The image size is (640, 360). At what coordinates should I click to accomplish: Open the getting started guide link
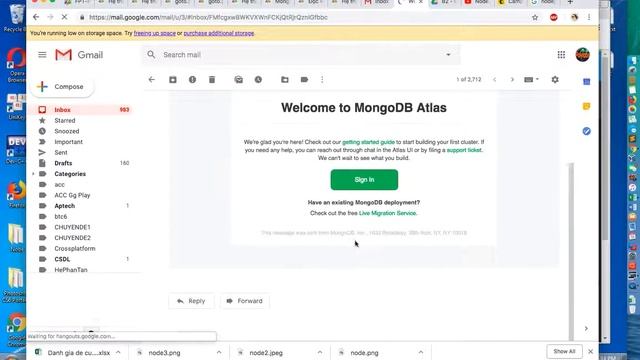[368, 142]
